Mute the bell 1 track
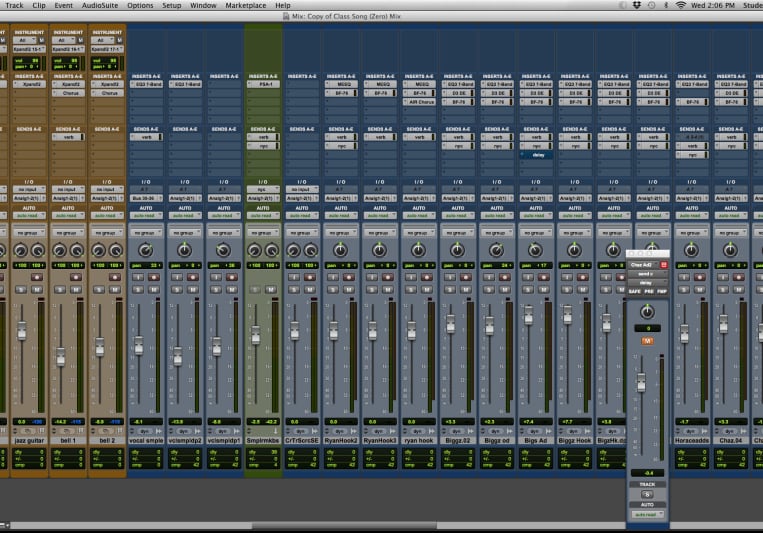This screenshot has width=763, height=533. (76, 290)
